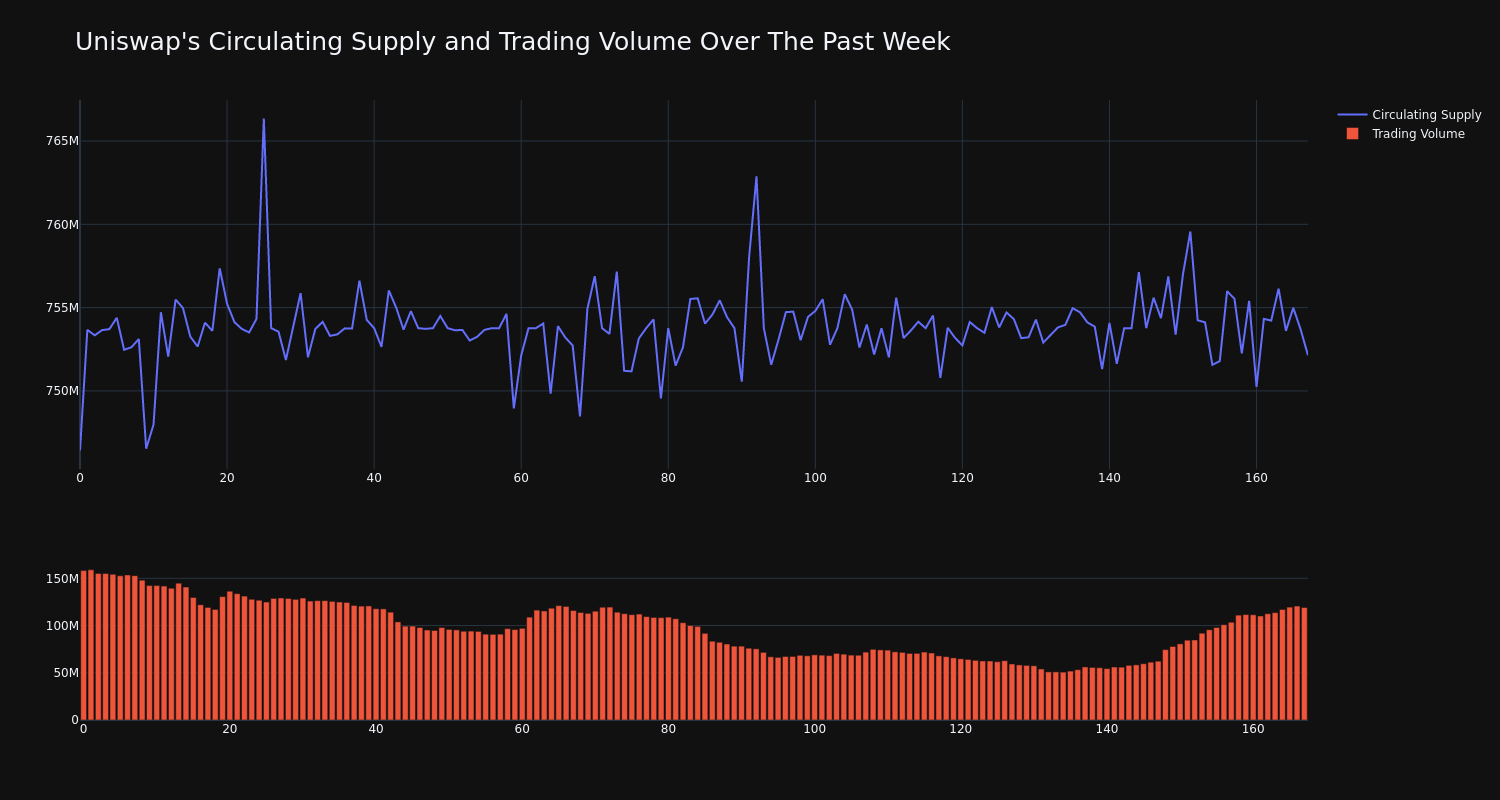The width and height of the screenshot is (1500, 800).
Task: Click the 150M label on volume chart
Action: point(61,579)
